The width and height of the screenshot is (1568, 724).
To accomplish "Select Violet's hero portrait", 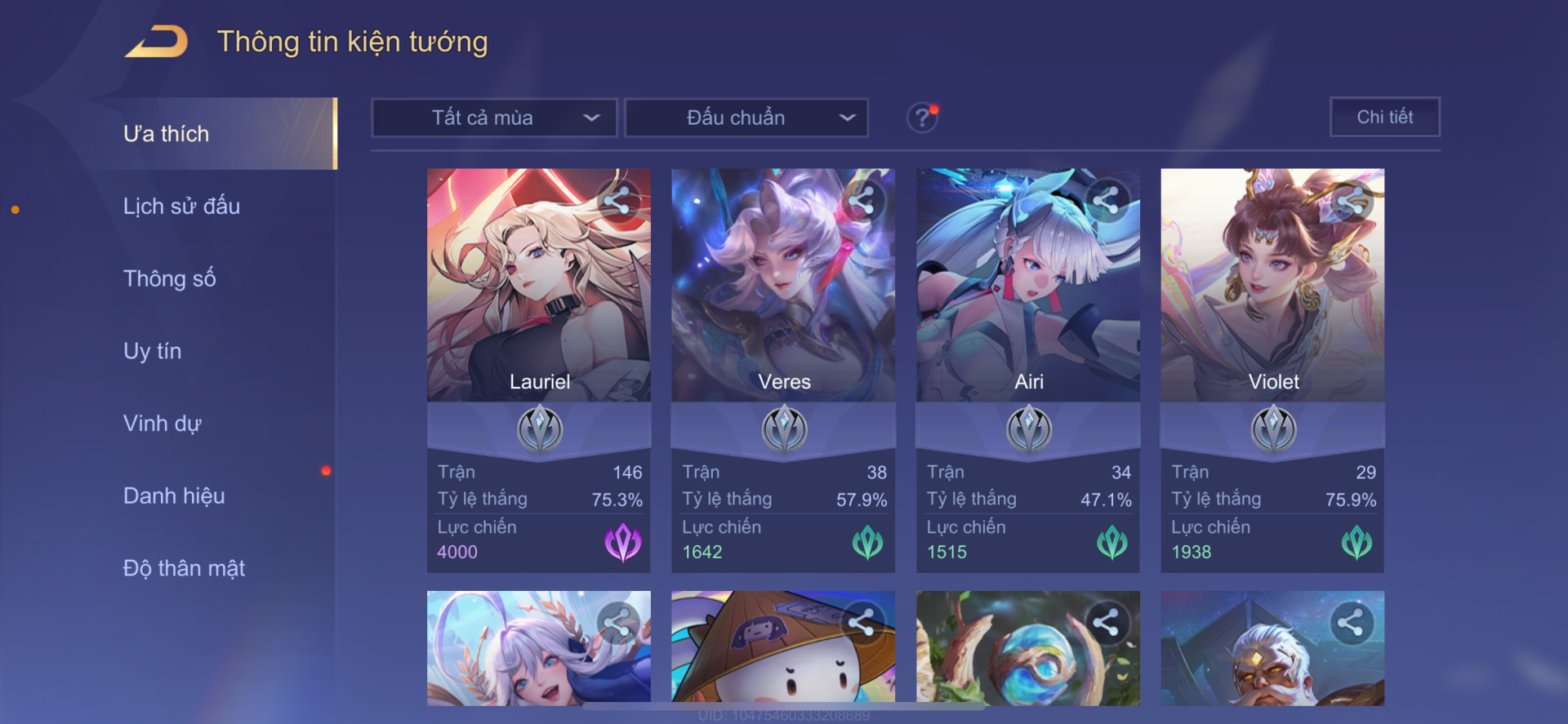I will 1272,285.
